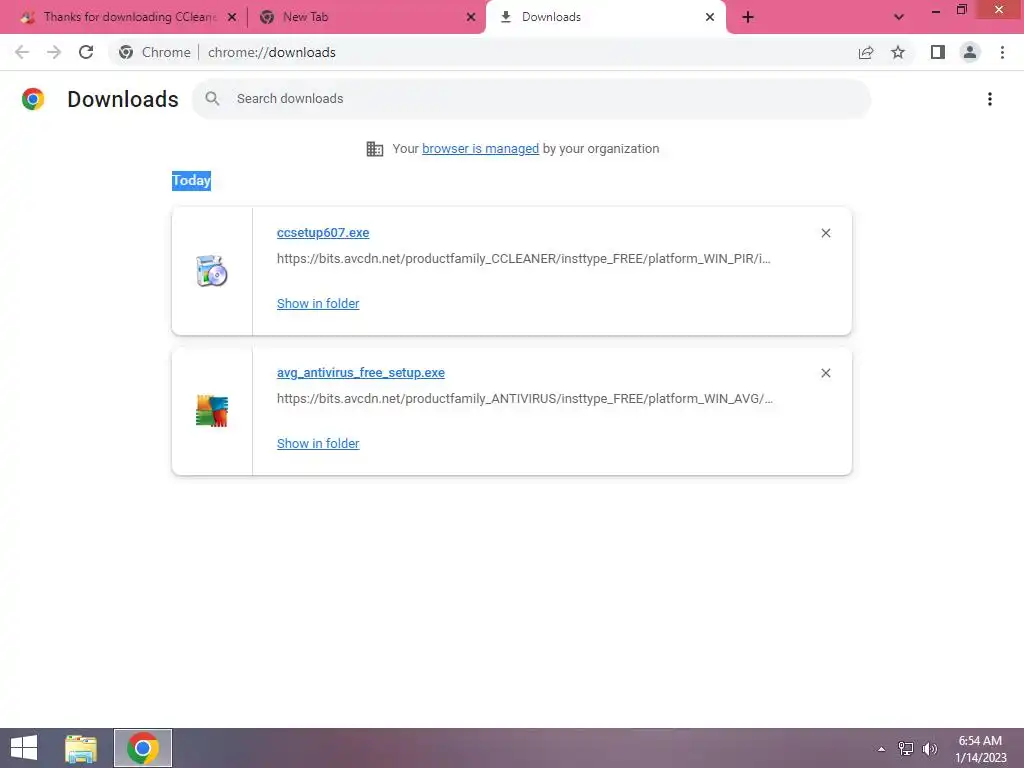Select the Downloads tab

[605, 17]
